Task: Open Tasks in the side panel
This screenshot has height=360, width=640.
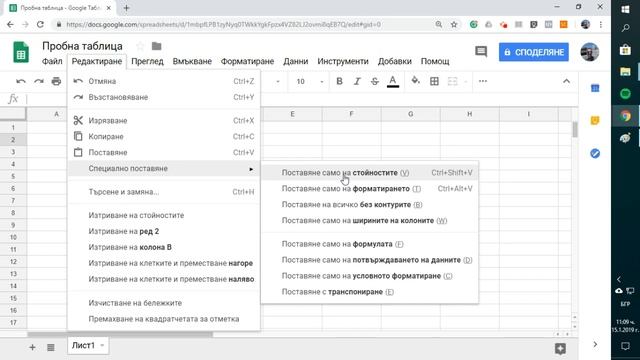Action: (x=595, y=153)
